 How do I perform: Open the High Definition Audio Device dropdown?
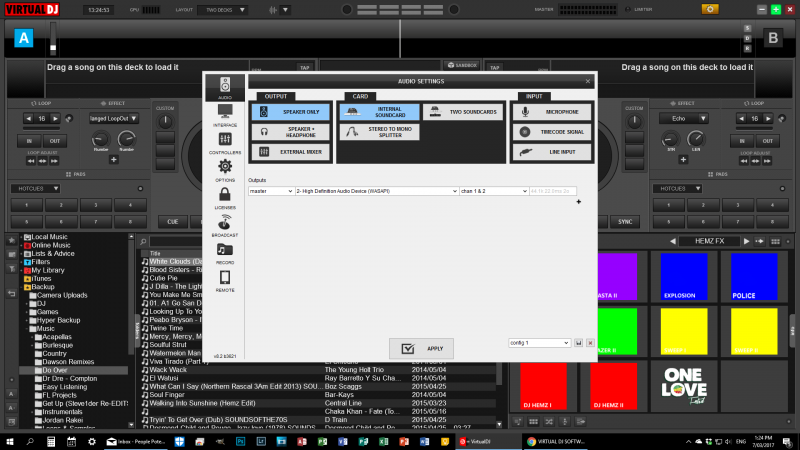point(377,191)
